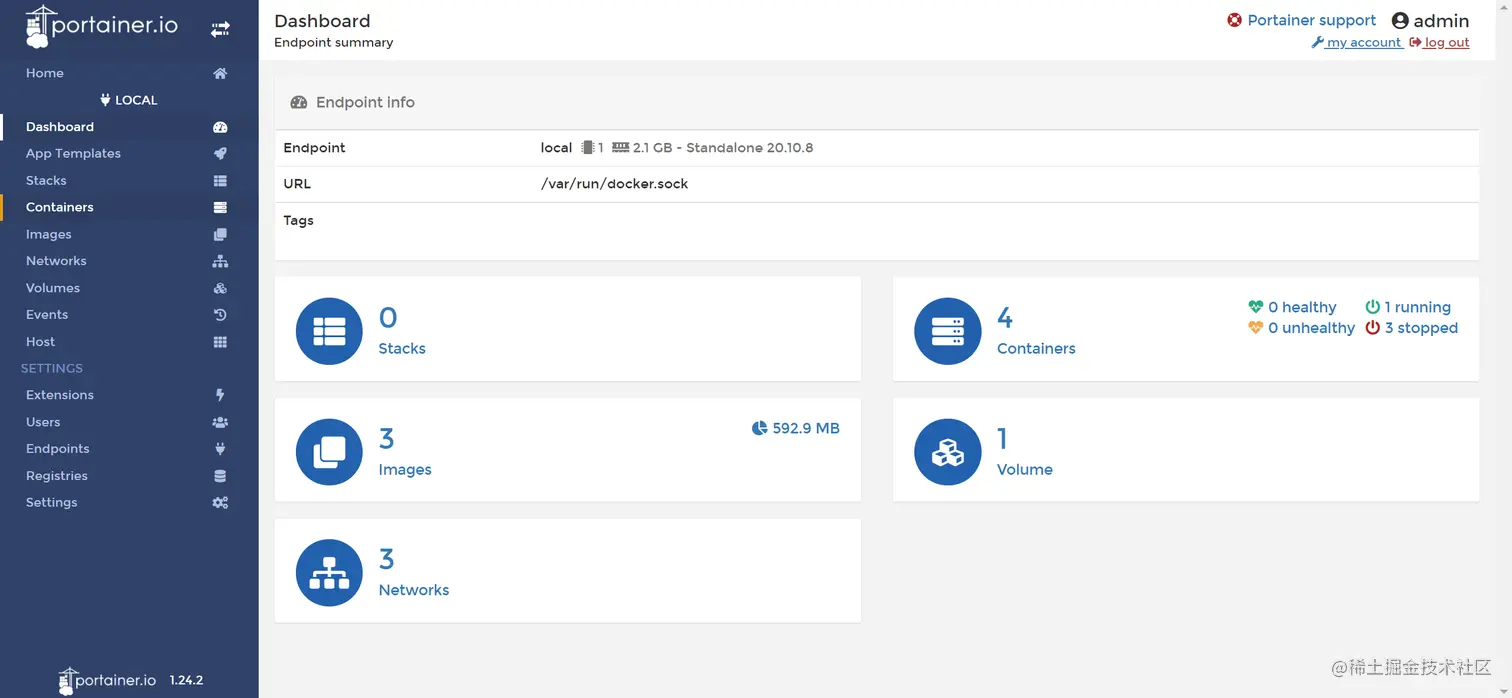The height and width of the screenshot is (698, 1512).
Task: Click the round Images tile icon
Action: (329, 451)
